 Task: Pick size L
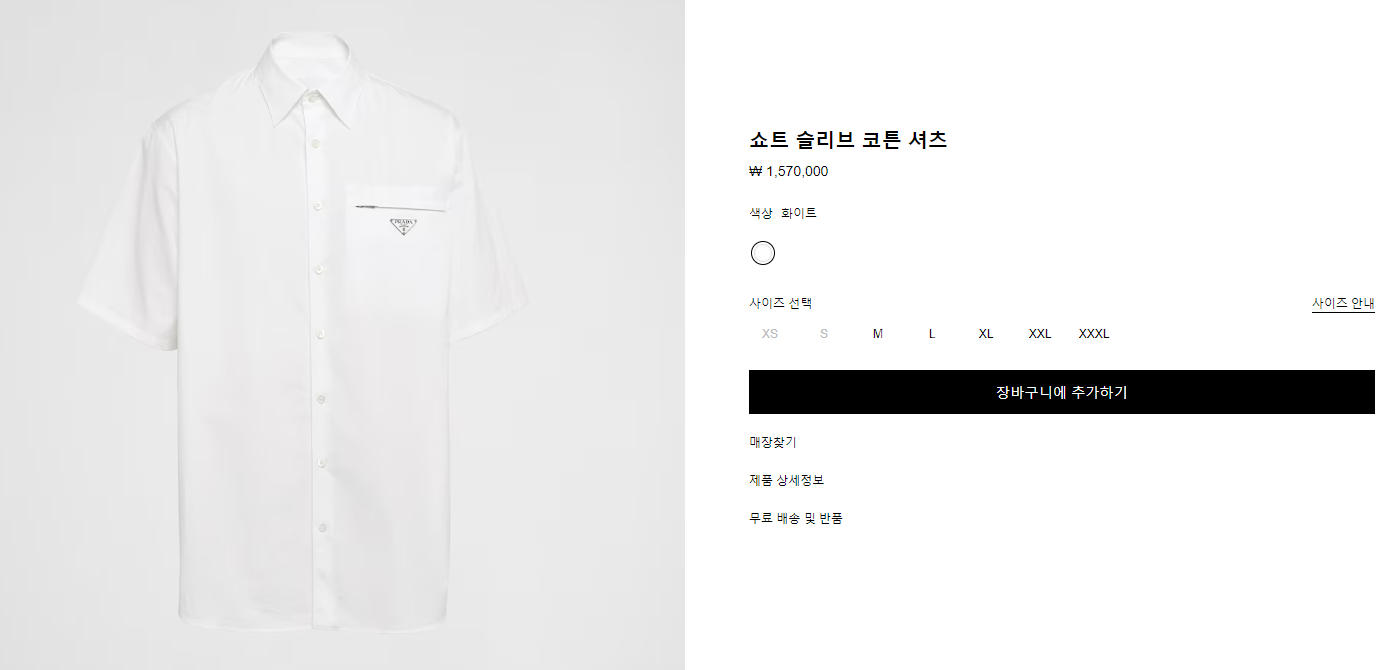point(932,334)
